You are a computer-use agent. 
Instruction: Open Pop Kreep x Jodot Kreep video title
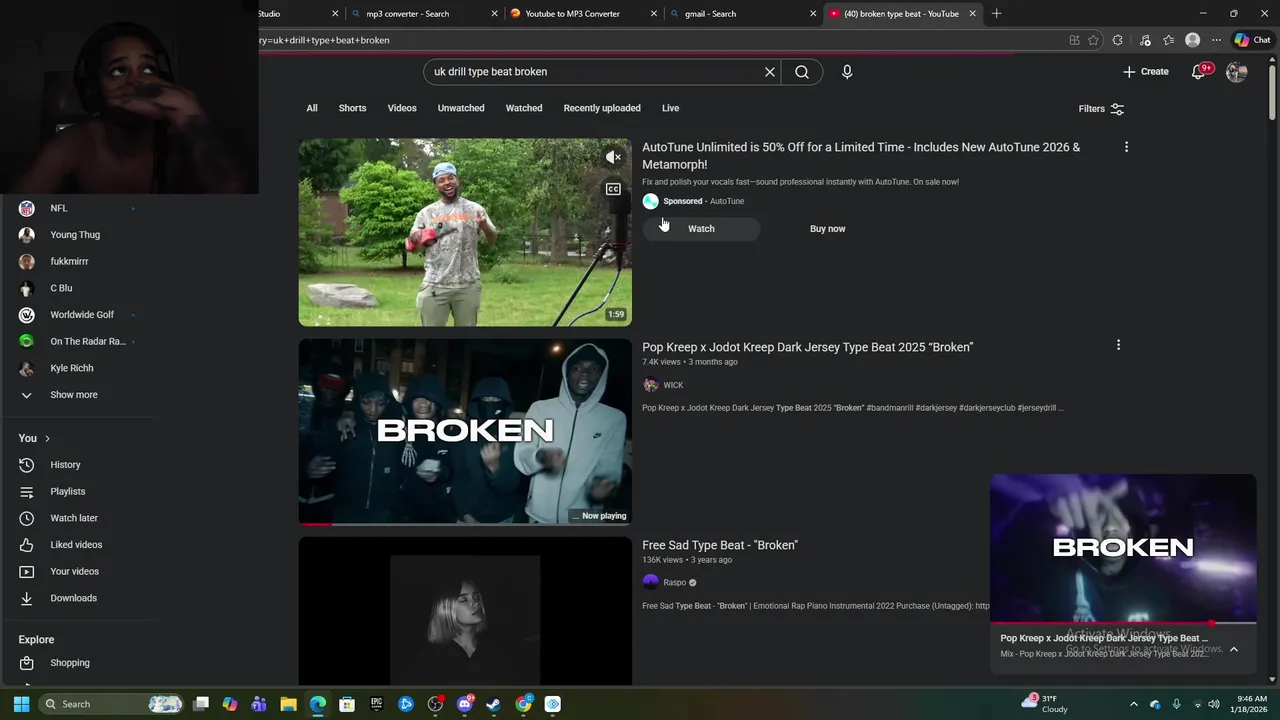coord(807,347)
